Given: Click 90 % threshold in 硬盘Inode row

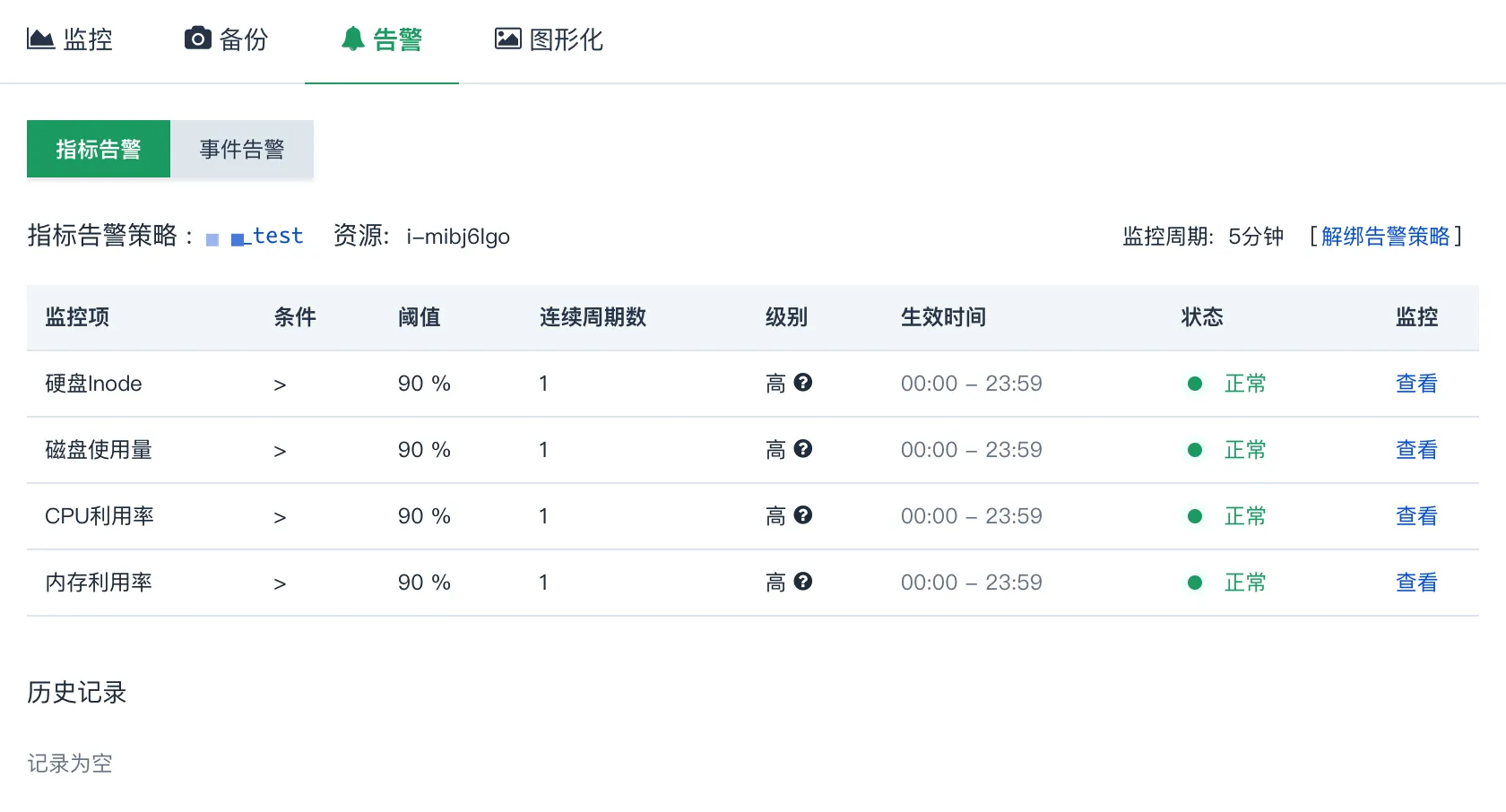Looking at the screenshot, I should tap(424, 384).
